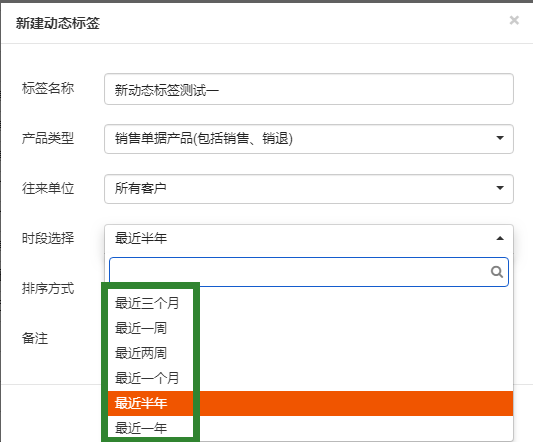
Task: Click the 标签名称 text field
Action: 309,89
